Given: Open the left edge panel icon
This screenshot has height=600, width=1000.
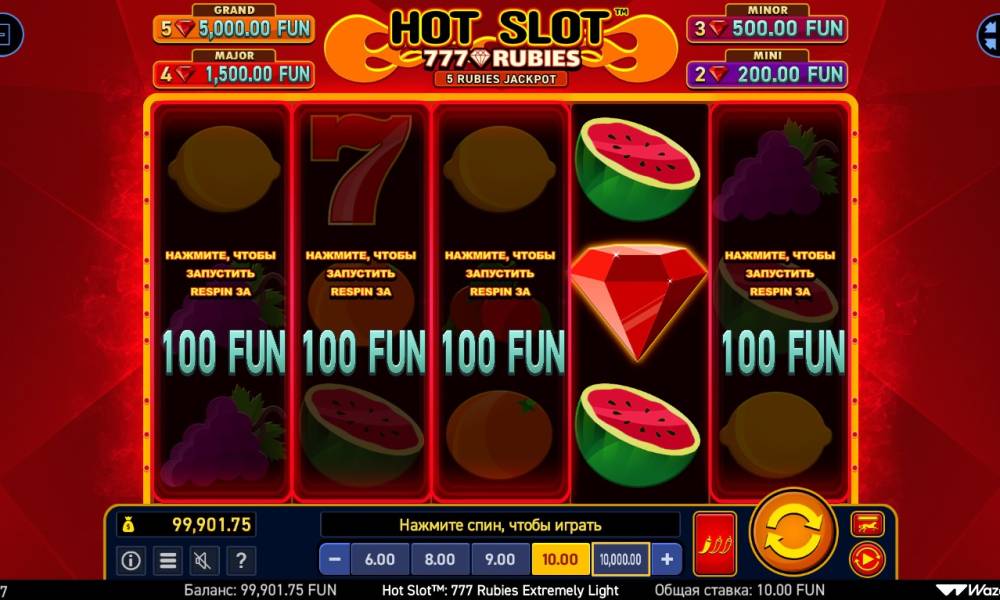Looking at the screenshot, I should pos(8,34).
